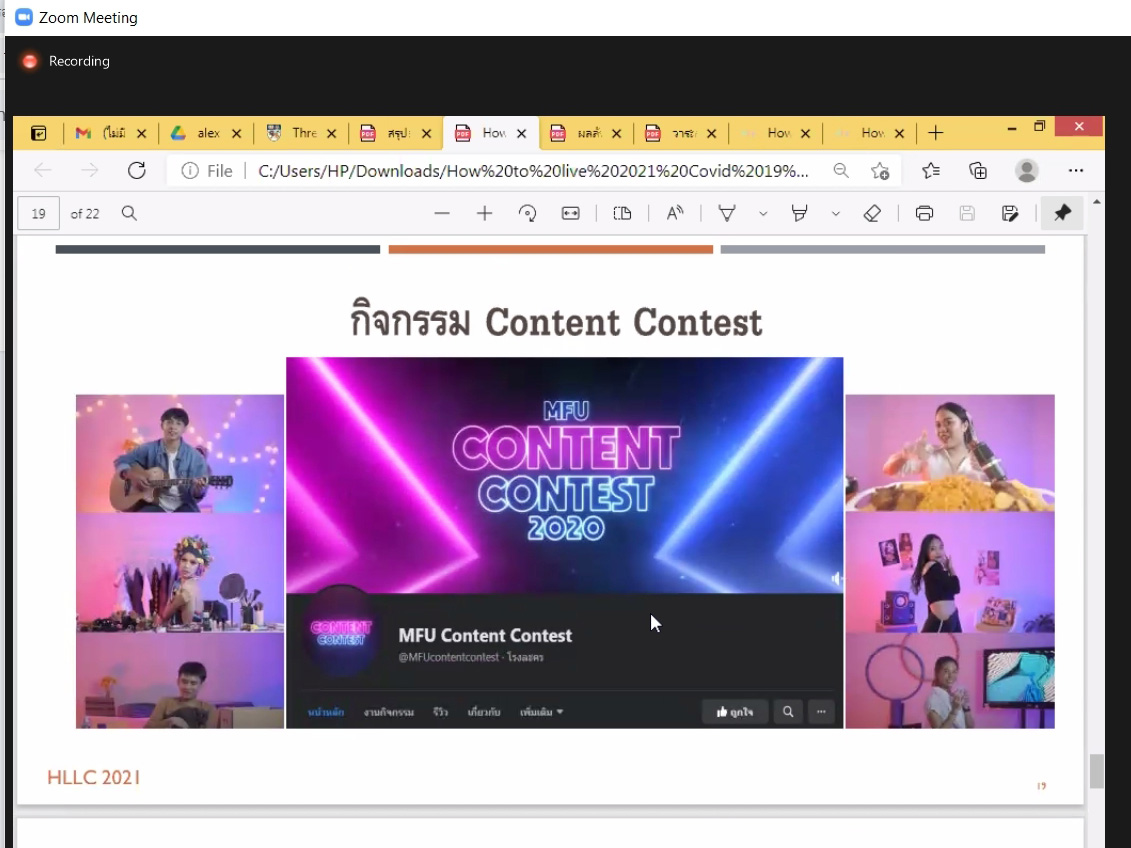Expand the Draw tool color options chevron
This screenshot has height=848, width=1131.
pos(762,213)
